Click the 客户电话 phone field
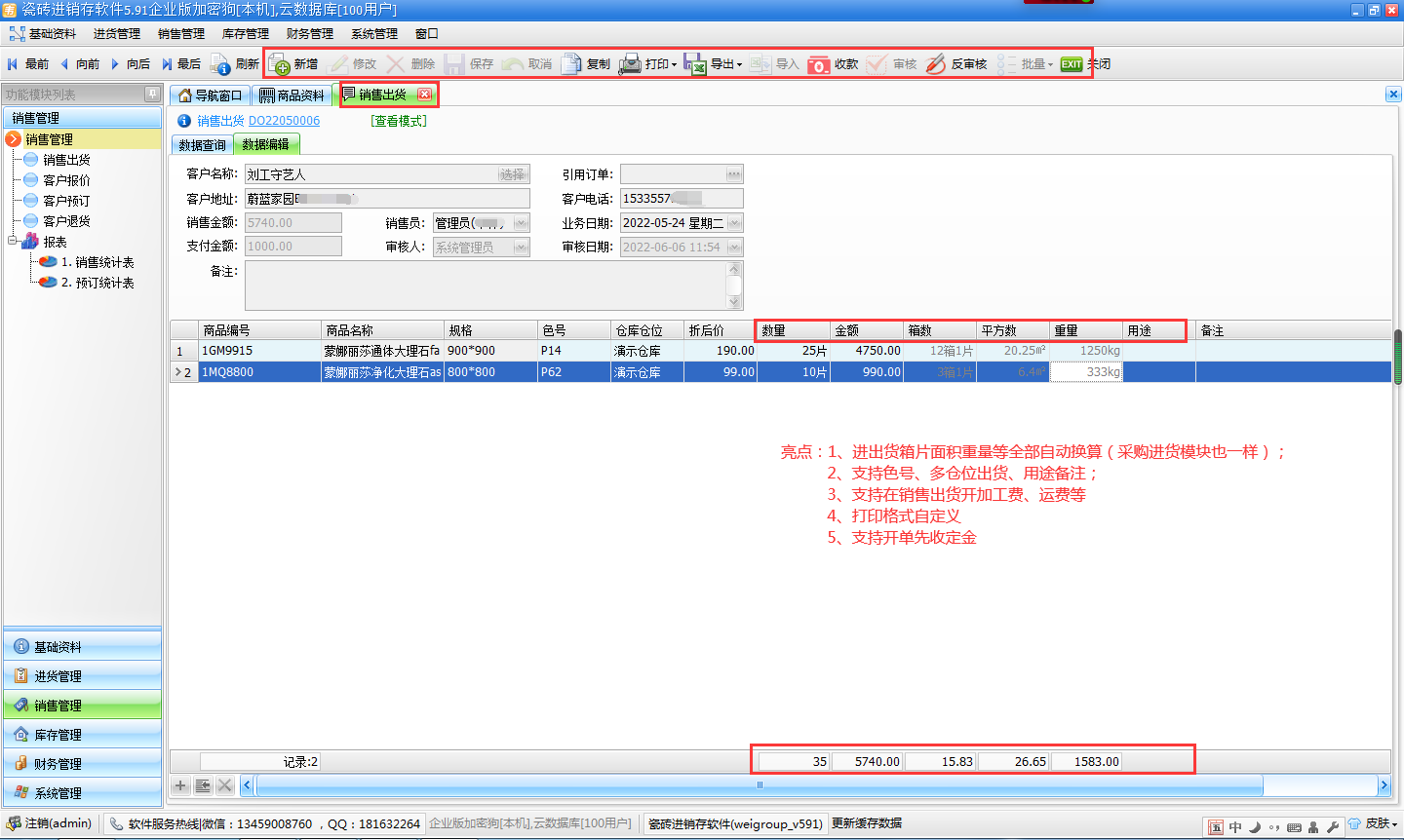Viewport: 1404px width, 840px height. [x=682, y=199]
